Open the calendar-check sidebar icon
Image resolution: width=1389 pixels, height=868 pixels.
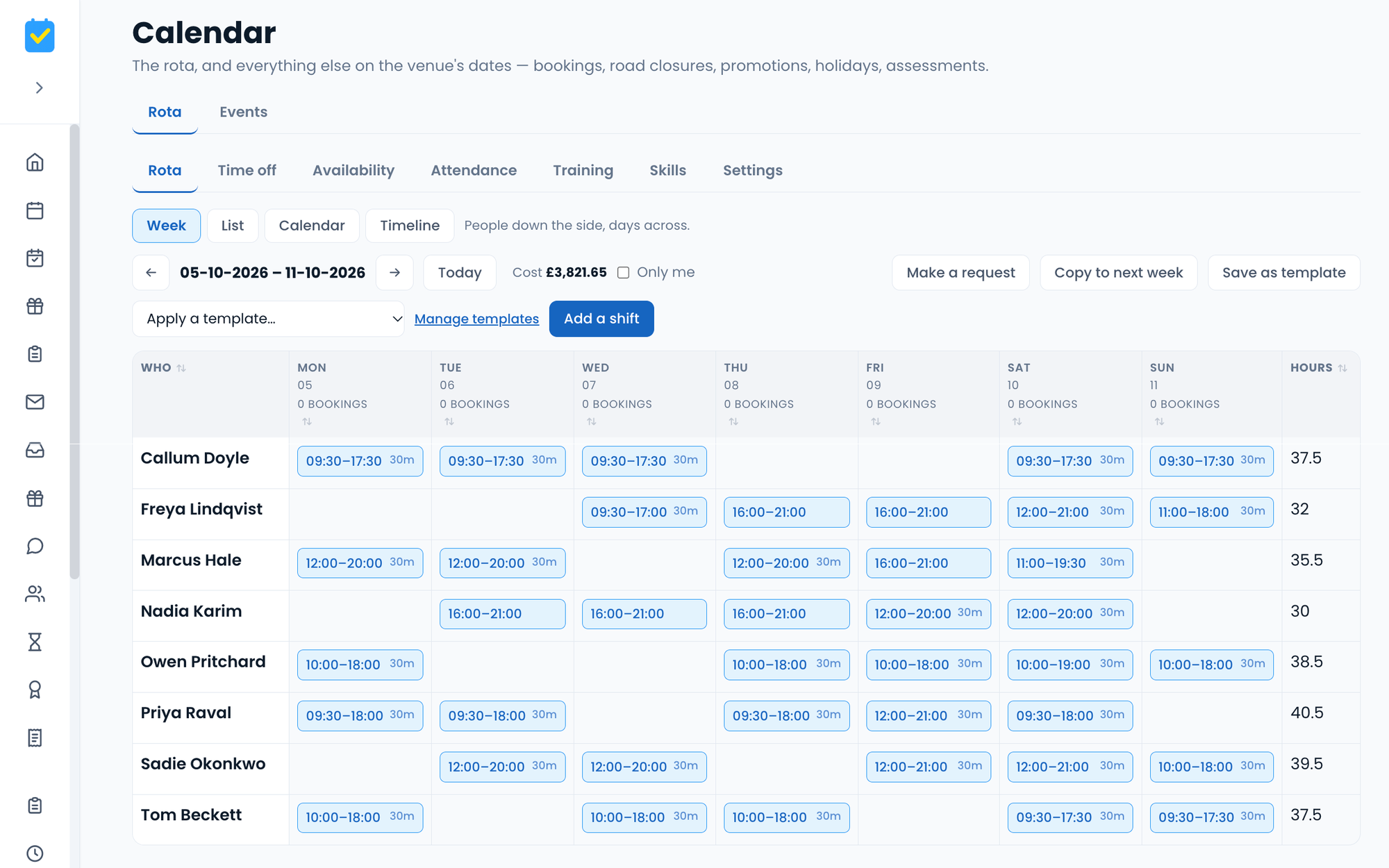35,258
